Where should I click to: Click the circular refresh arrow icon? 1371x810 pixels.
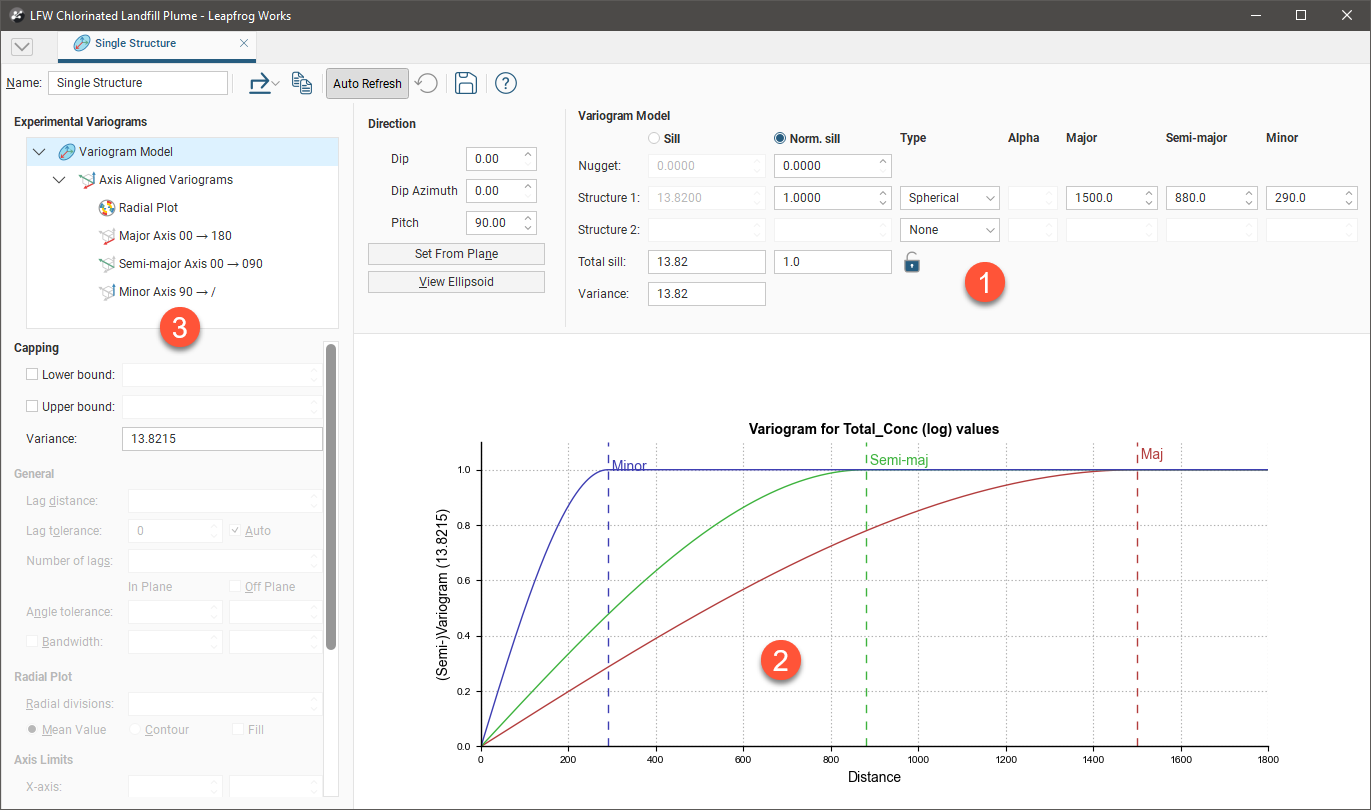coord(427,83)
